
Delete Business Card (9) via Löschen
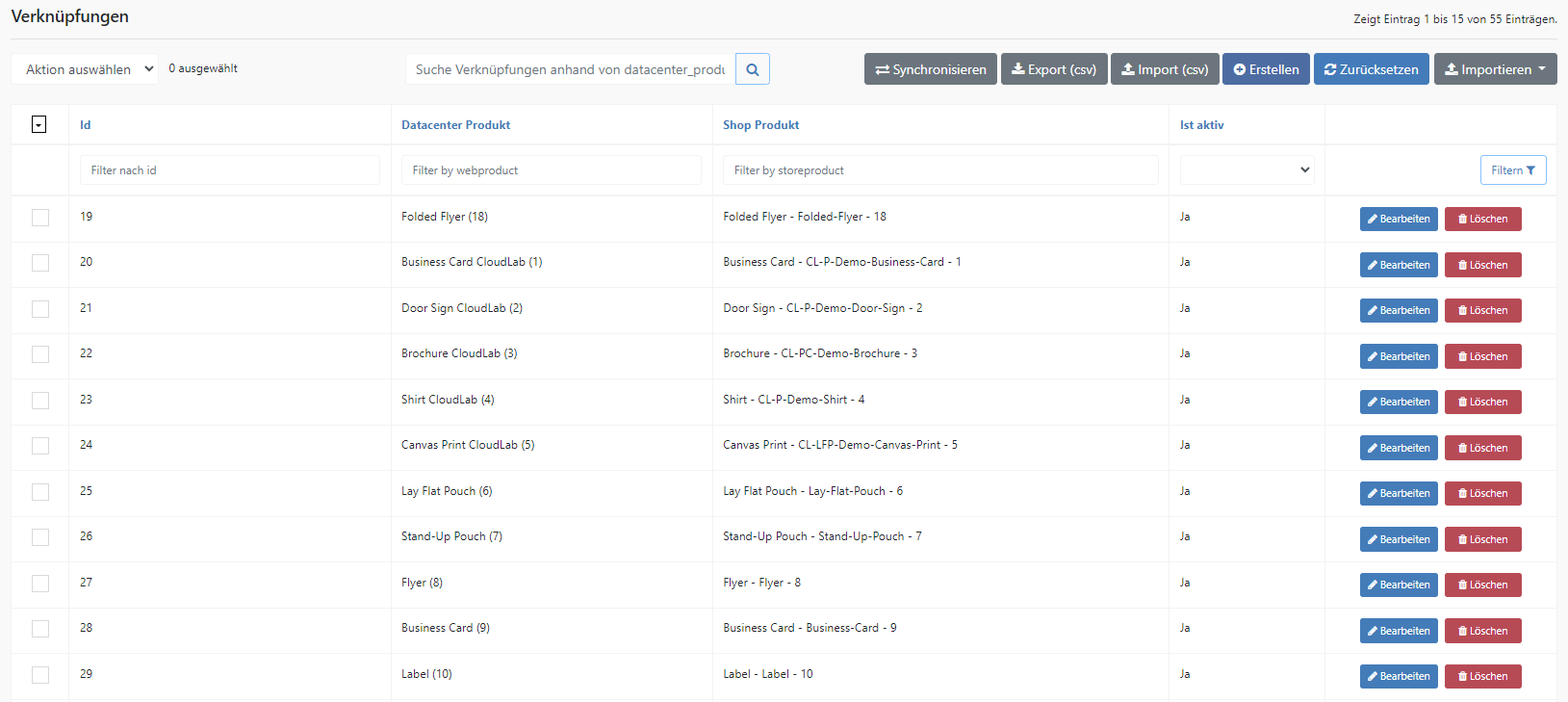[x=1482, y=631]
